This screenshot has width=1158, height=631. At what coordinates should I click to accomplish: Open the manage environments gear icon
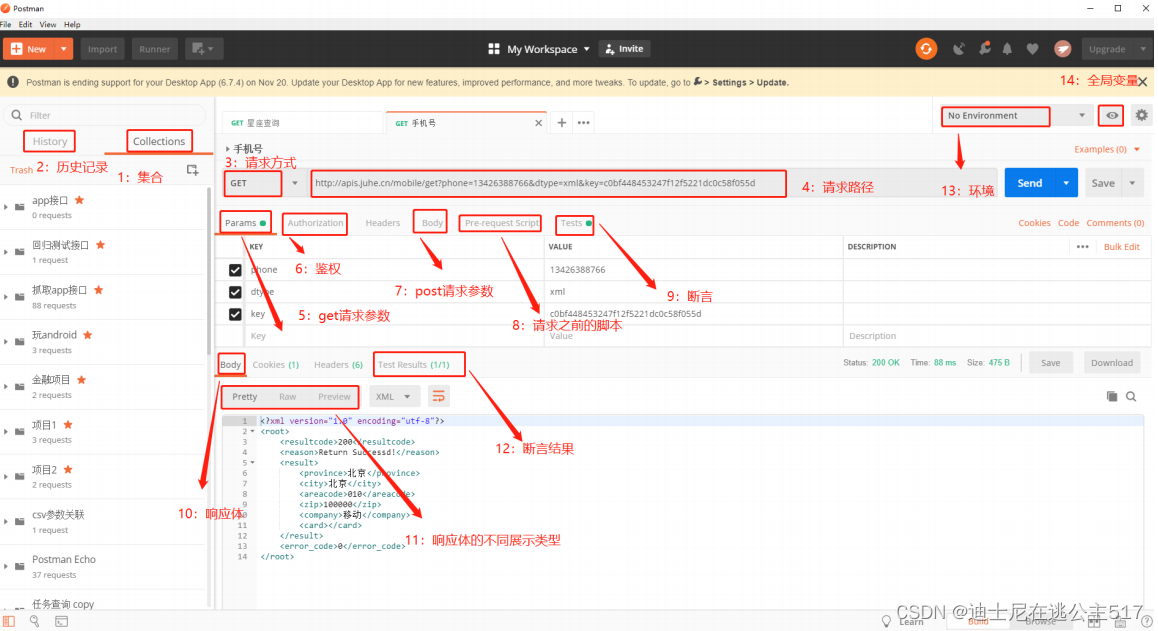click(1142, 115)
